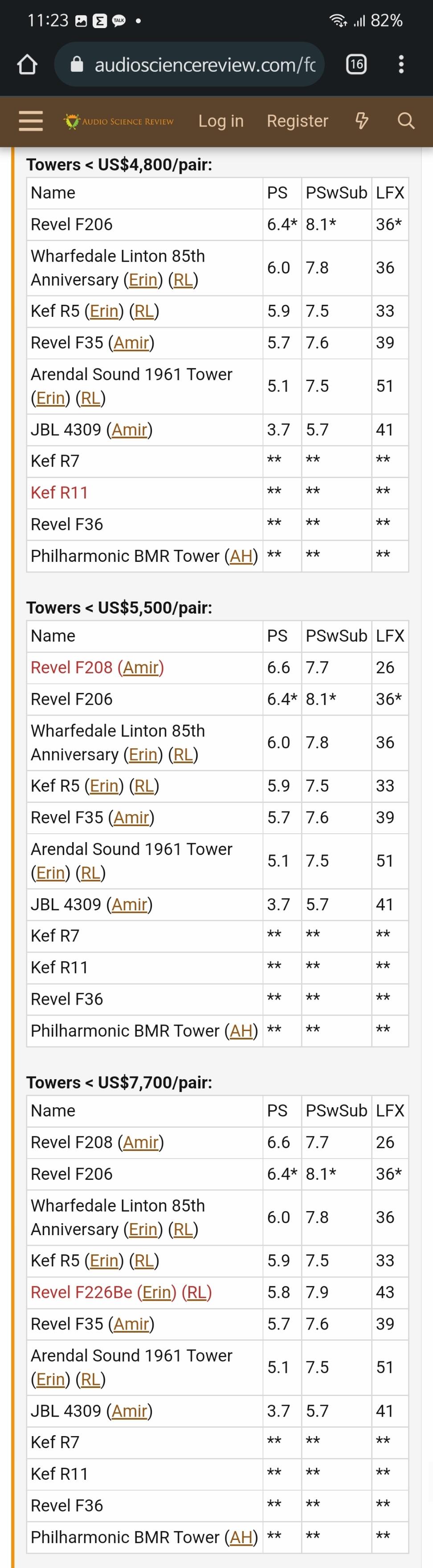Open the forum search magnifier icon
Viewport: 433px width, 1568px height.
point(406,121)
